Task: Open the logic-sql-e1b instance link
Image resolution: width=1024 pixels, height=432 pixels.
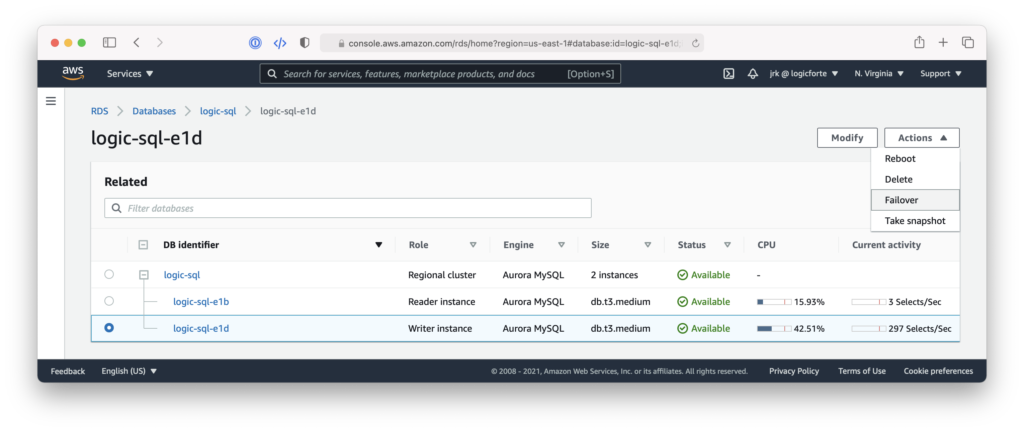Action: point(201,301)
